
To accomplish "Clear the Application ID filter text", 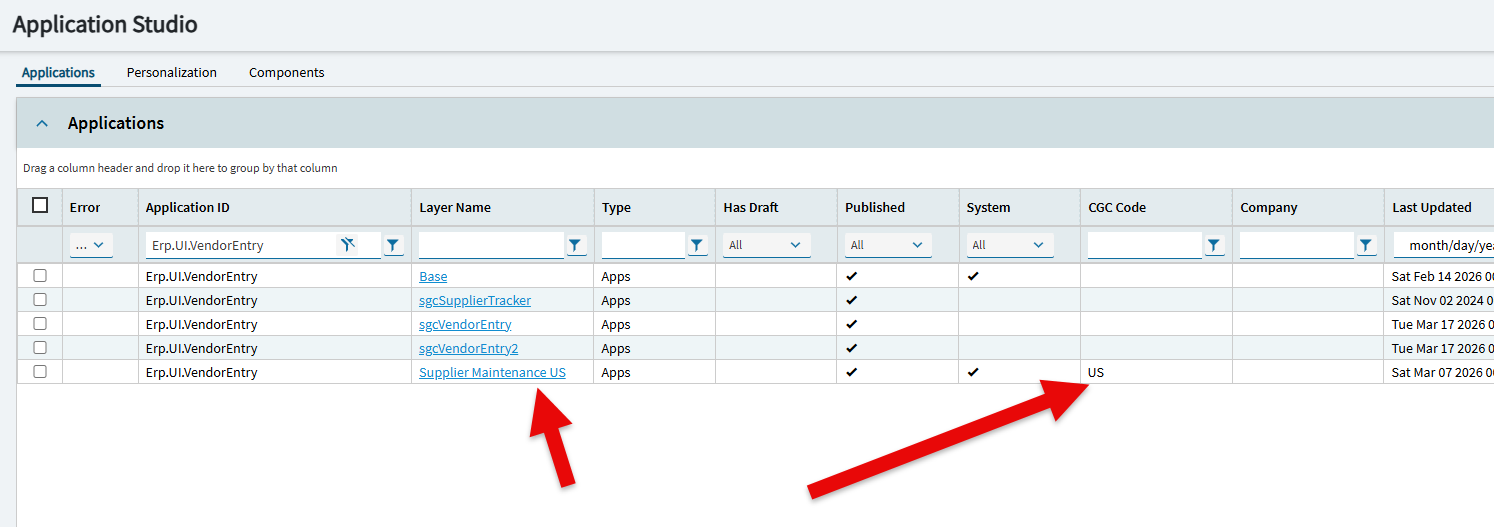I will [x=347, y=244].
